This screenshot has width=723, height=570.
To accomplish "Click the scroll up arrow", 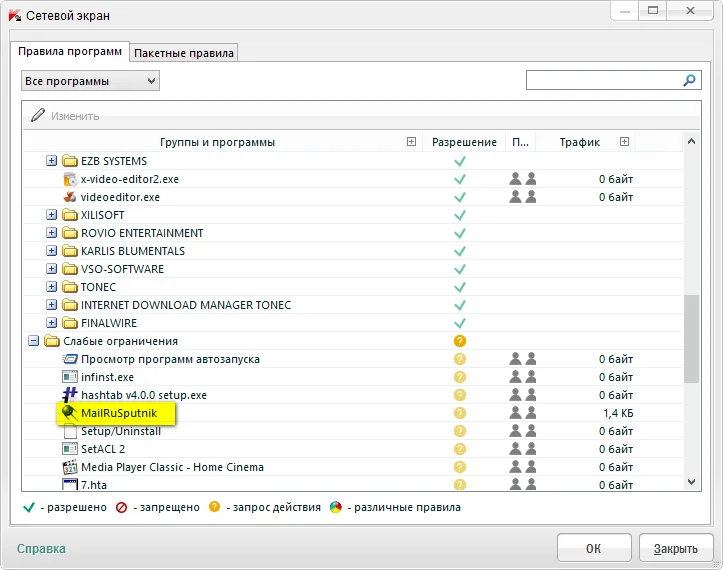I will point(691,142).
